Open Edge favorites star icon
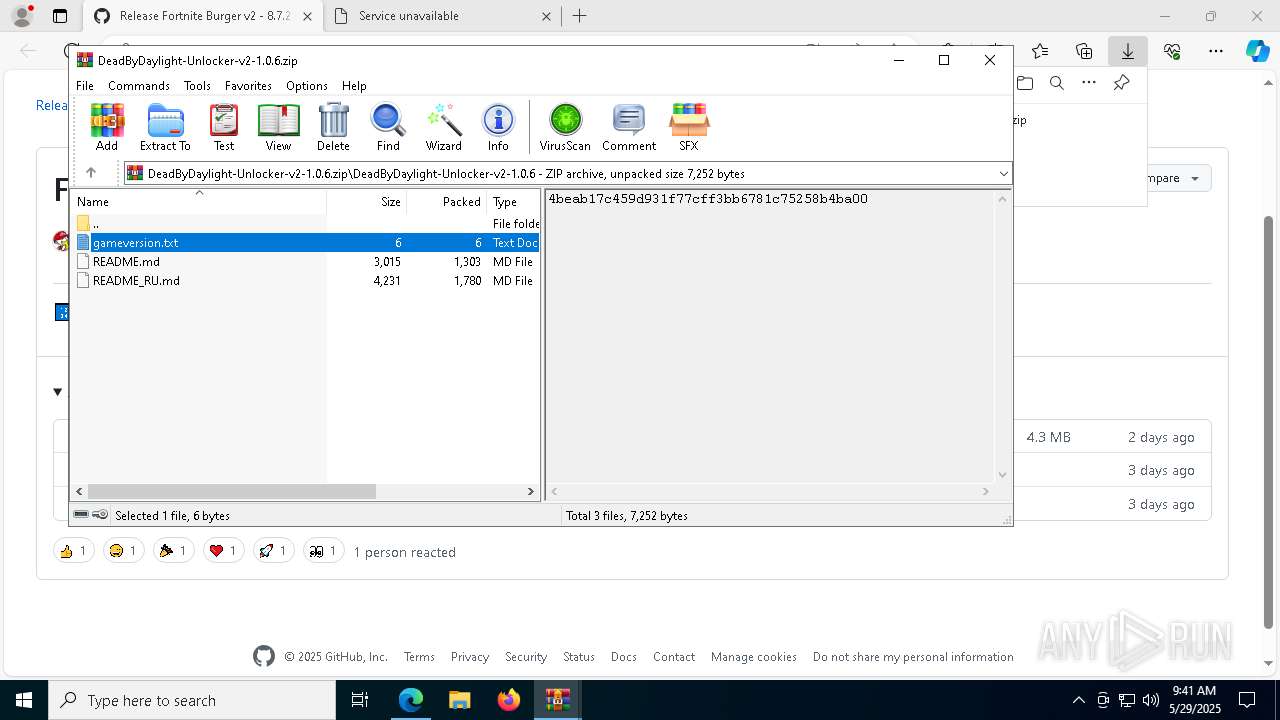Viewport: 1280px width, 720px height. (1040, 51)
